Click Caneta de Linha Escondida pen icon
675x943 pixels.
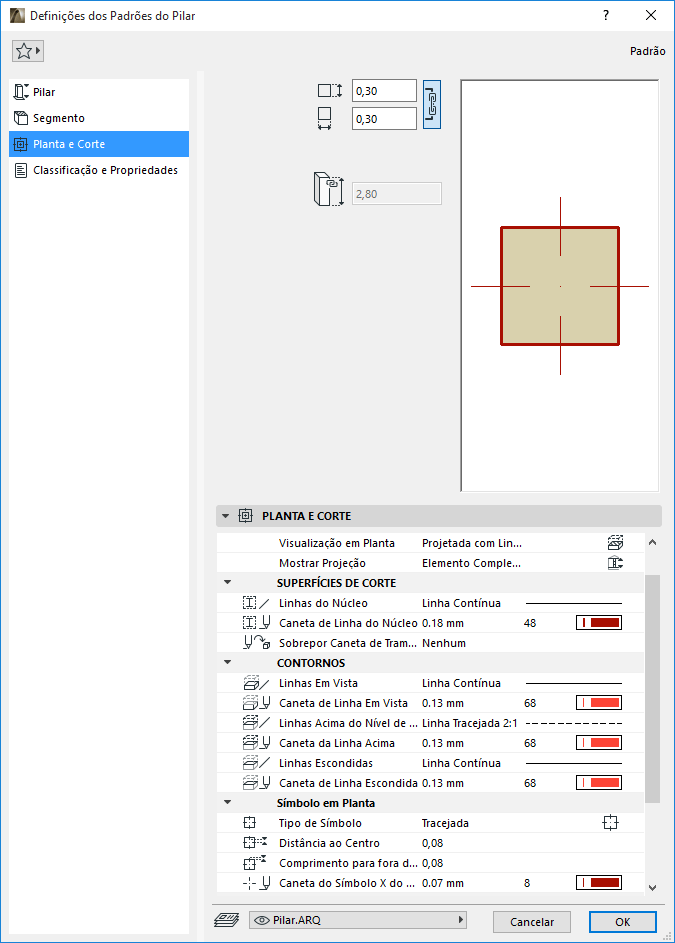(x=256, y=782)
